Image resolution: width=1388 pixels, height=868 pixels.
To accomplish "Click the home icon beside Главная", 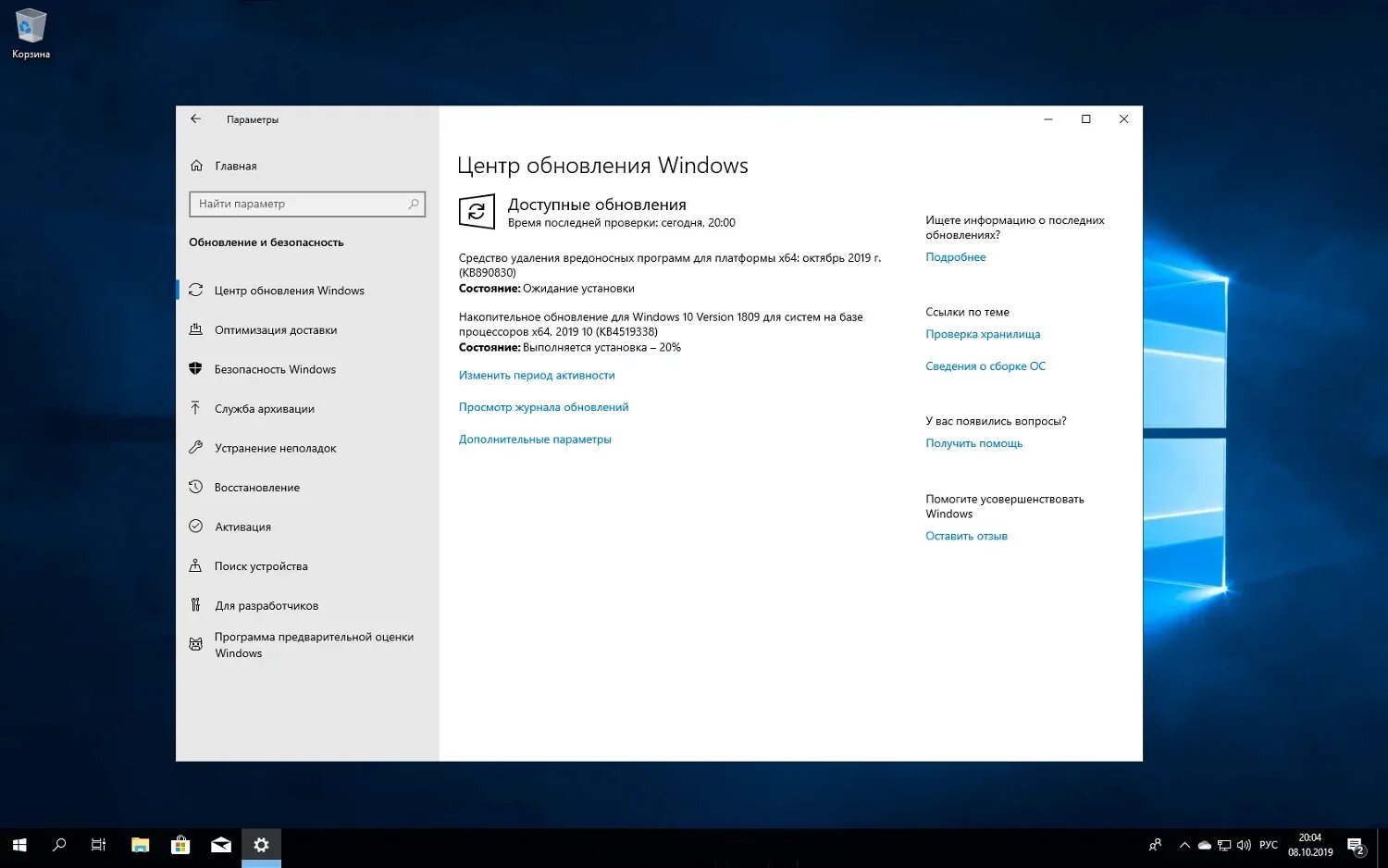I will (196, 166).
